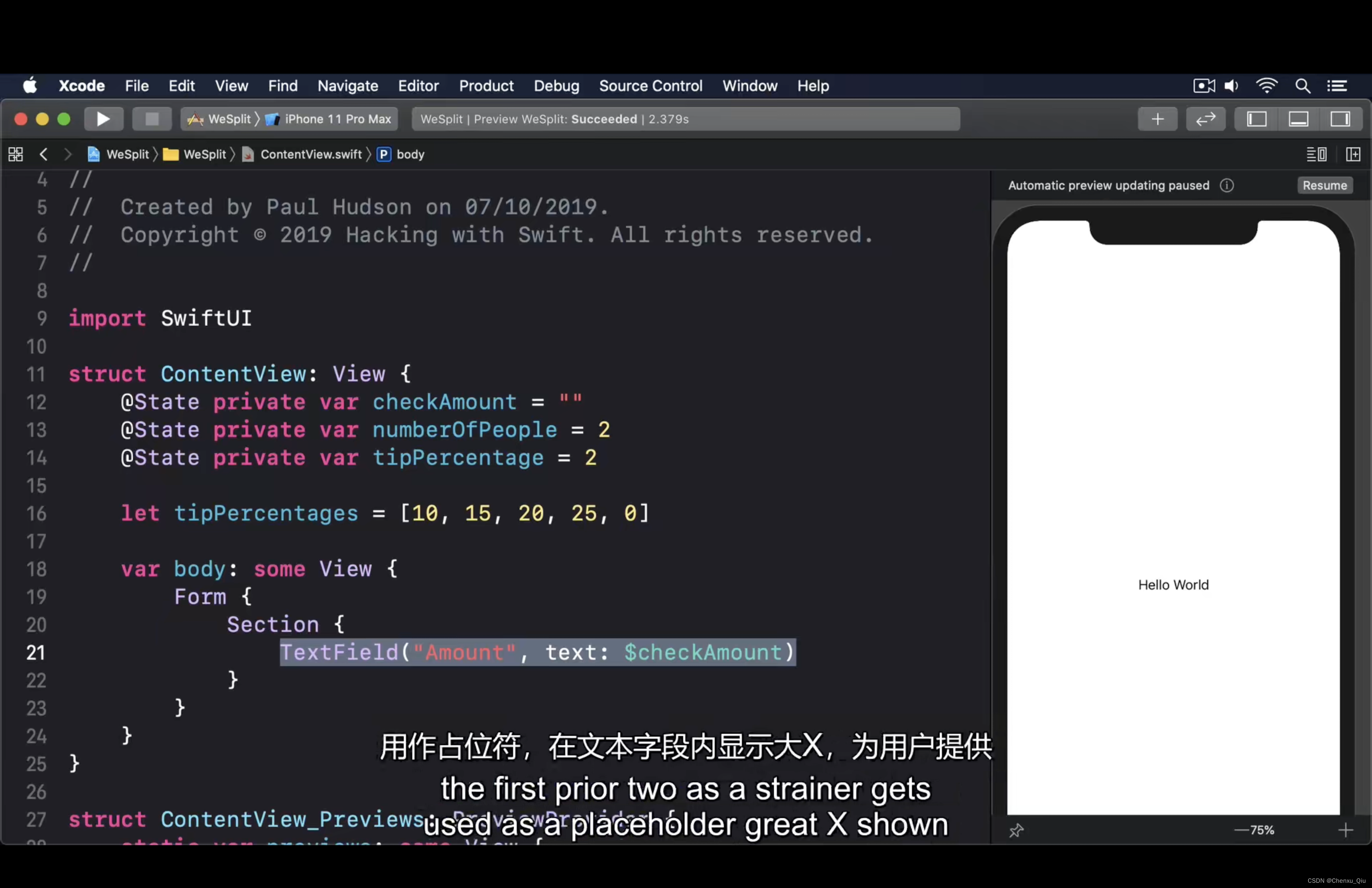The image size is (1372, 888).
Task: Click the add editor split icon
Action: (x=1353, y=154)
